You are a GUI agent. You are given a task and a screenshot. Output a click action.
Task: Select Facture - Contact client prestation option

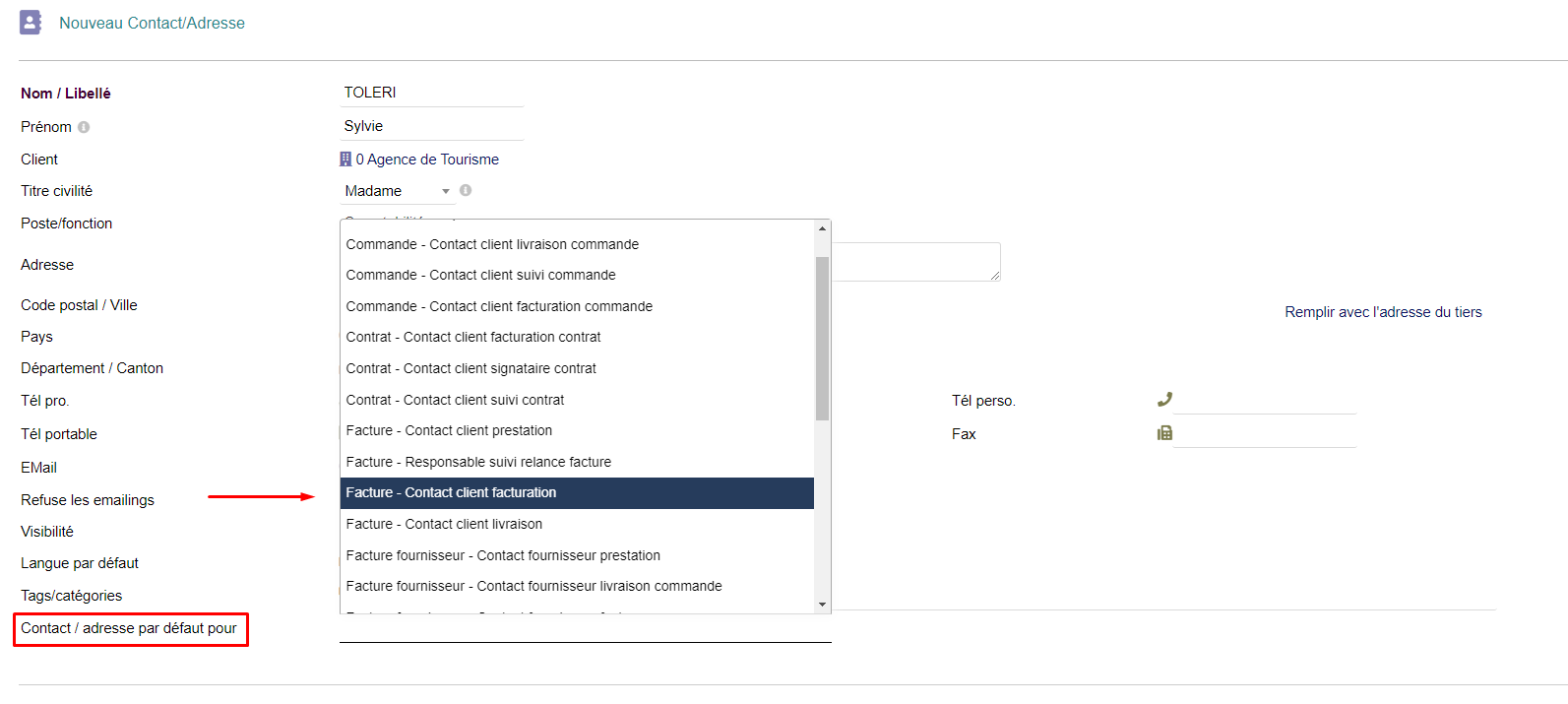(577, 430)
